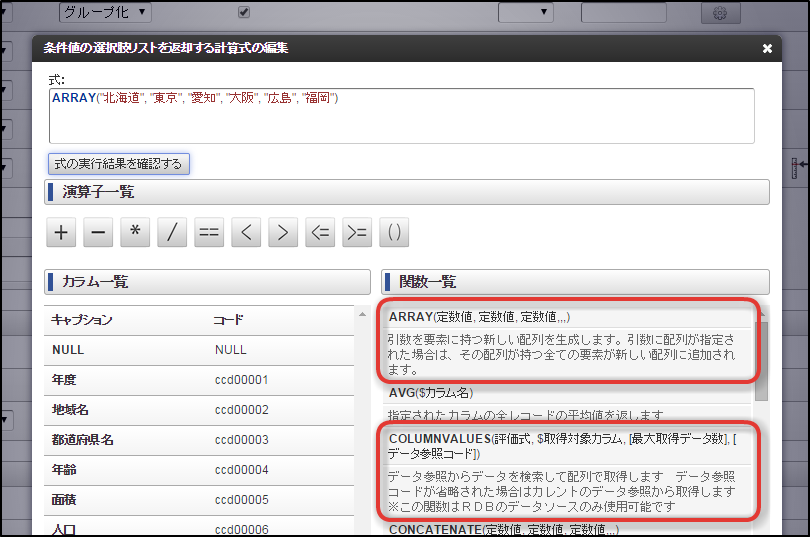Select the COLUMNVALUES function entry
This screenshot has height=537, width=810.
[x=567, y=446]
